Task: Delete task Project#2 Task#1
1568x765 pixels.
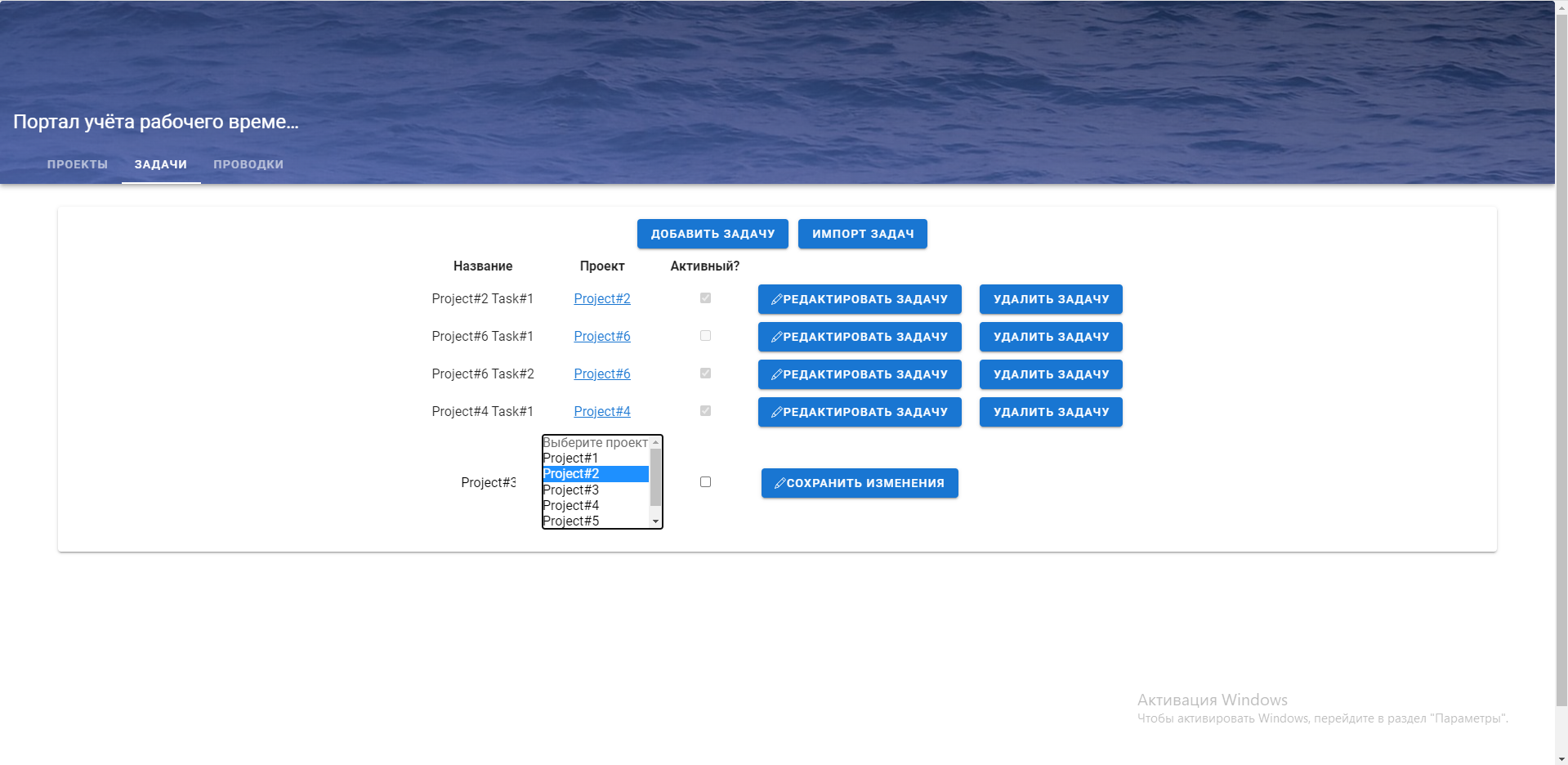Action: pyautogui.click(x=1051, y=299)
